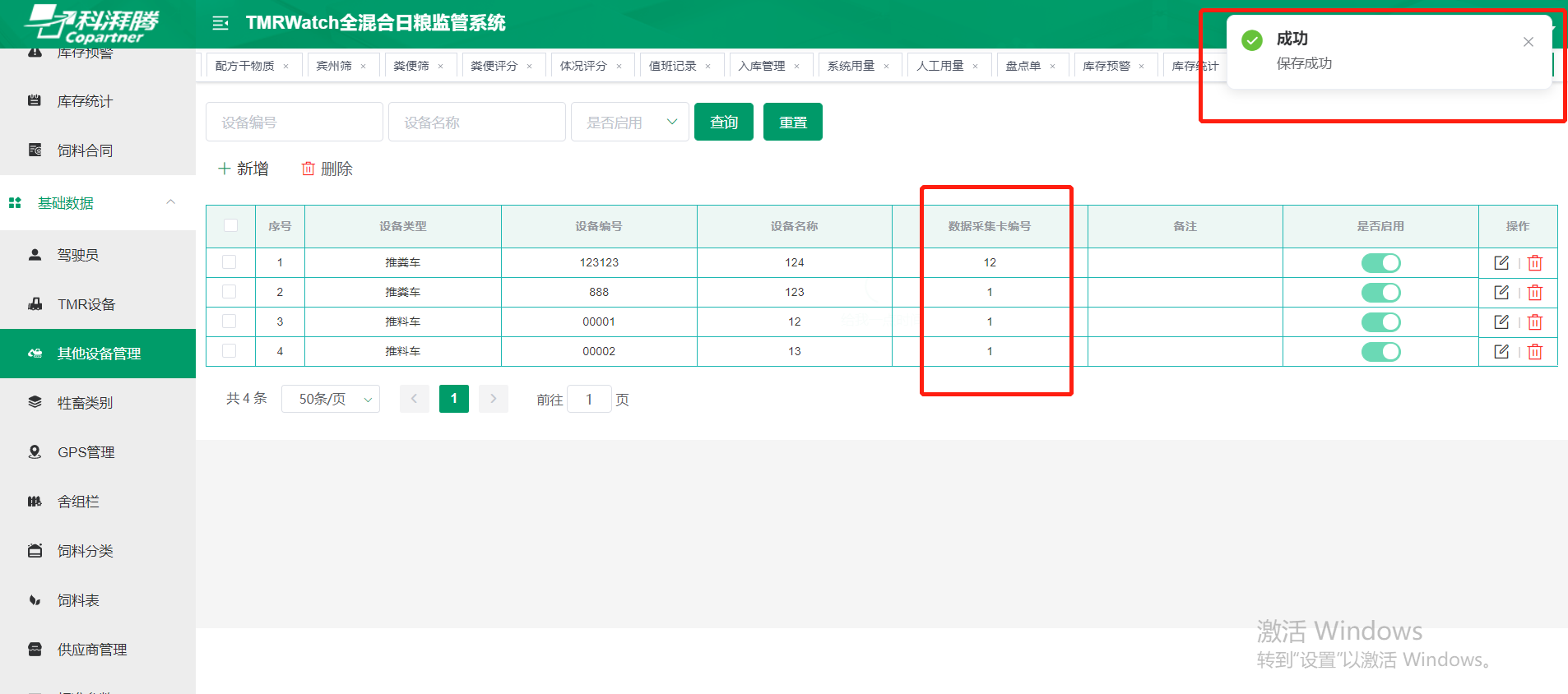Screen dimensions: 1568x694
Task: Select all rows with header checkbox
Action: point(230,226)
